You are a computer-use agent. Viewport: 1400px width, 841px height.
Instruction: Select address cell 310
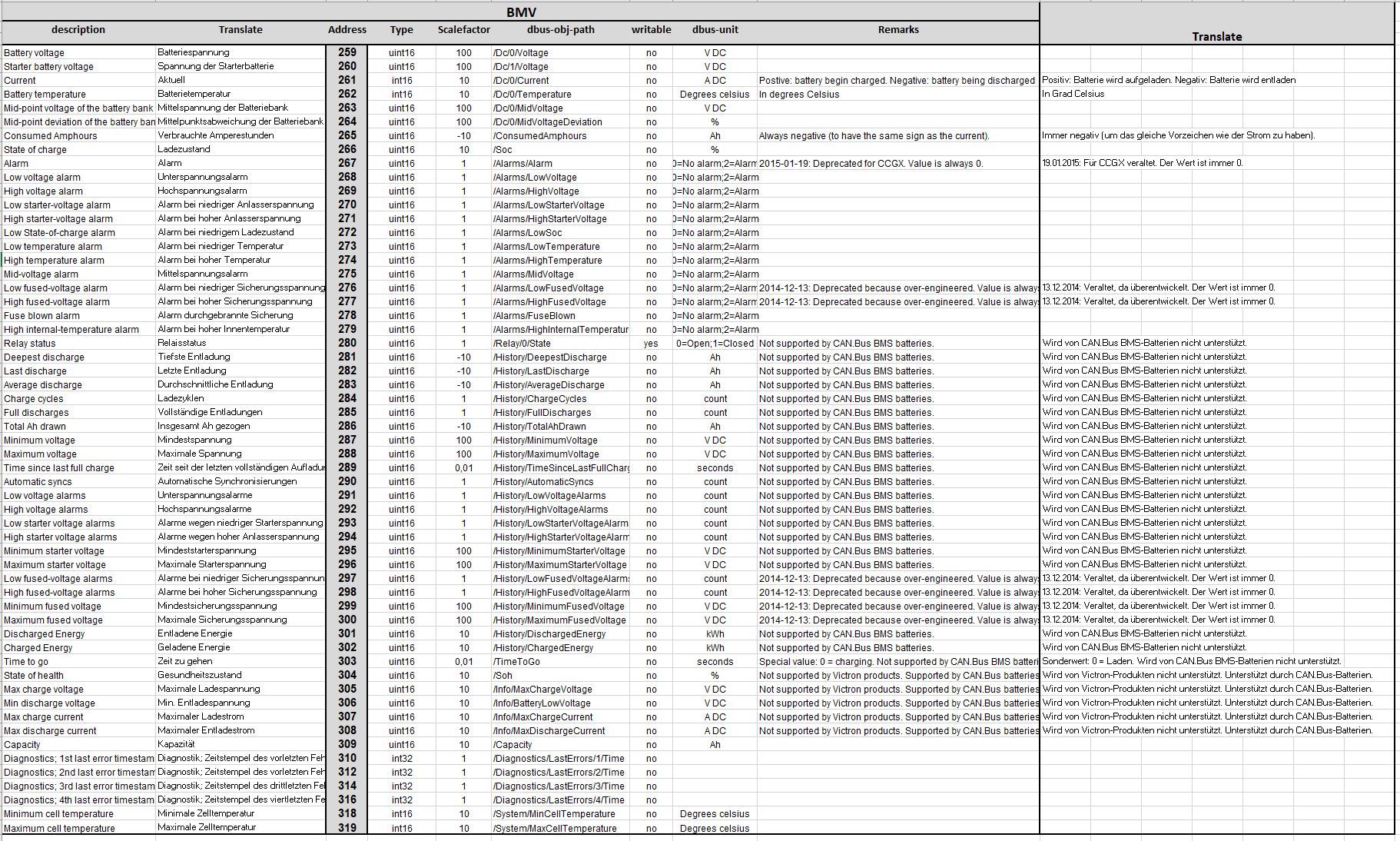click(347, 759)
